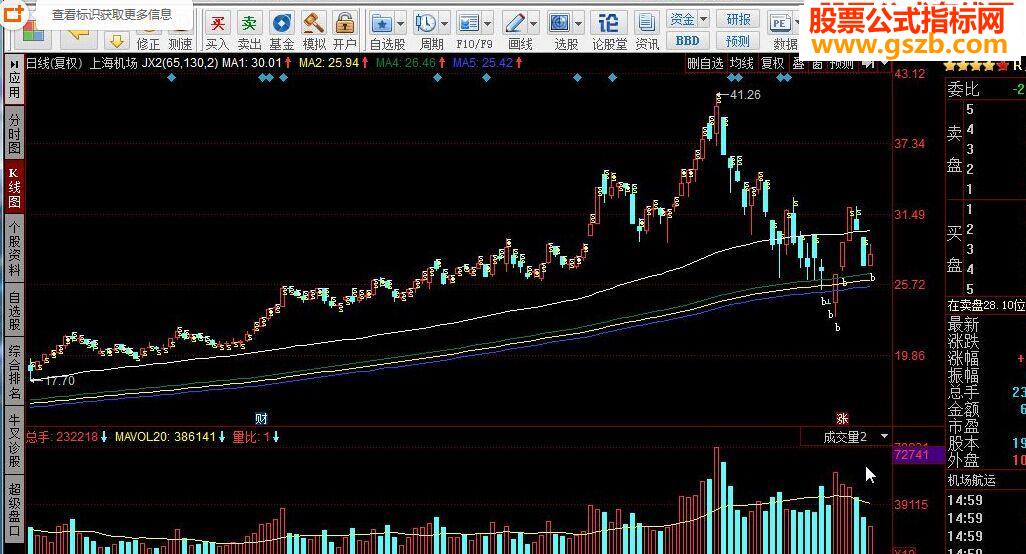Expand the 周期 period dropdown arrow
Image resolution: width=1026 pixels, height=554 pixels.
(x=444, y=24)
